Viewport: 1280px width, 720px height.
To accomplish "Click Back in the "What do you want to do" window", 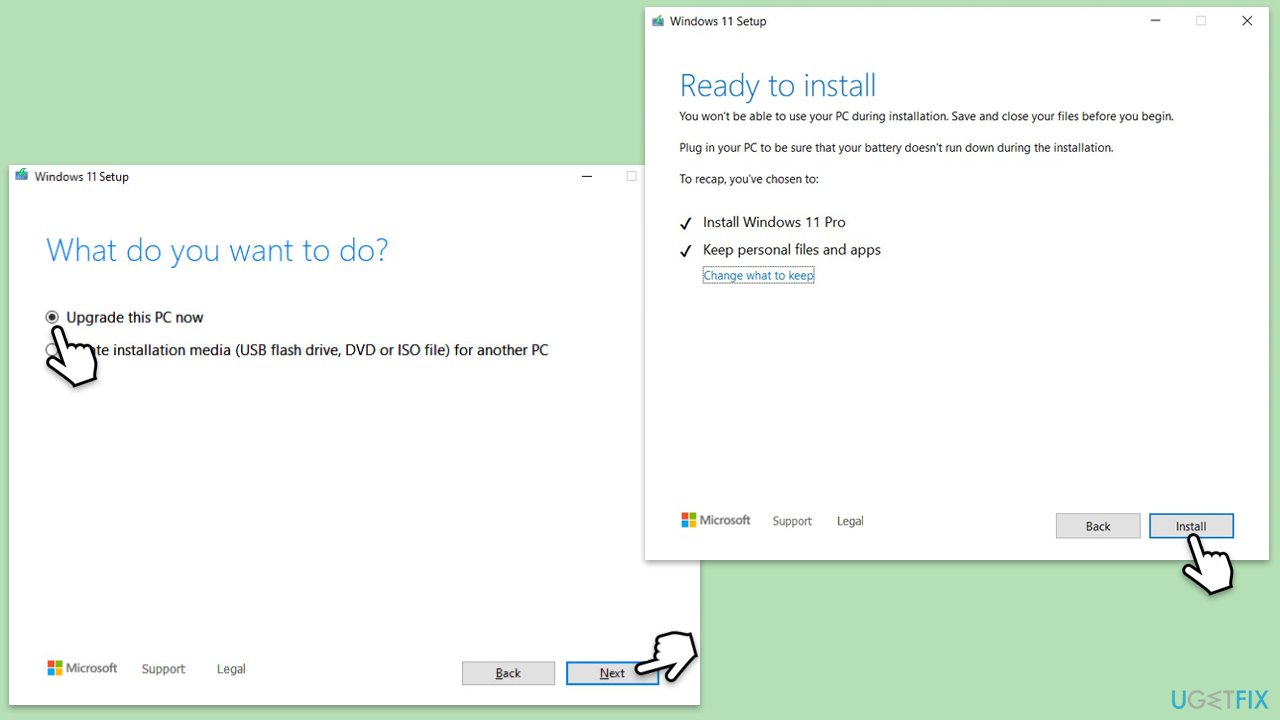I will click(x=508, y=672).
